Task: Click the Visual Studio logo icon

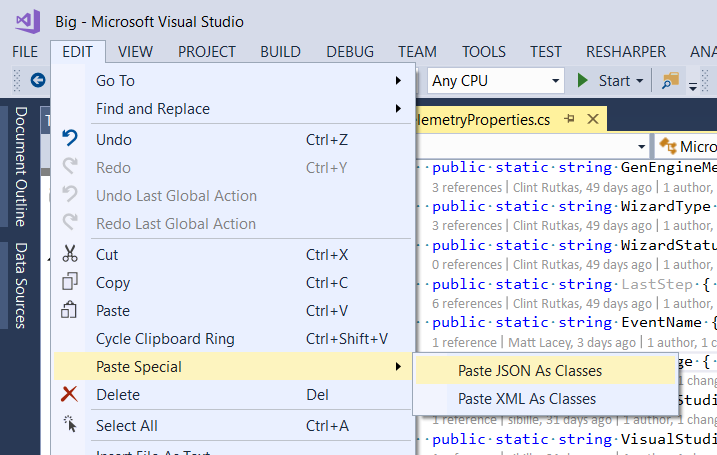Action: (x=27, y=21)
